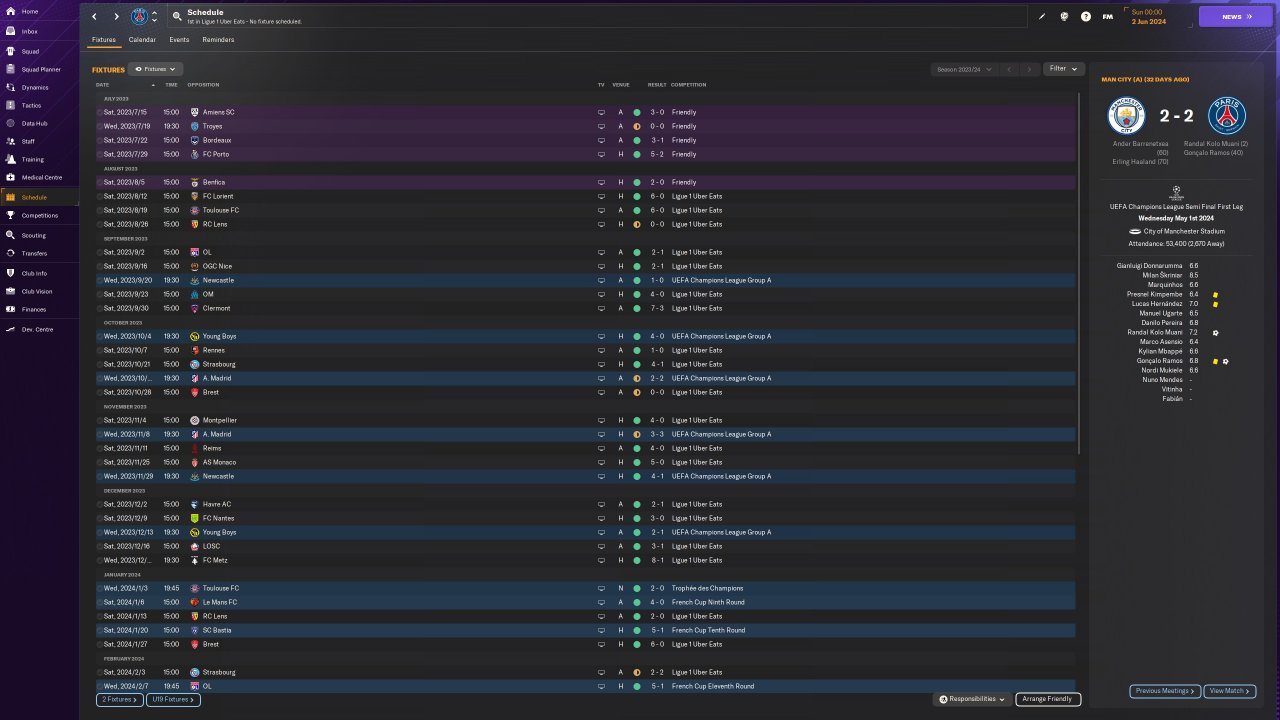Click the Arrange Friendly button
Viewport: 1280px width, 720px height.
pyautogui.click(x=1048, y=699)
